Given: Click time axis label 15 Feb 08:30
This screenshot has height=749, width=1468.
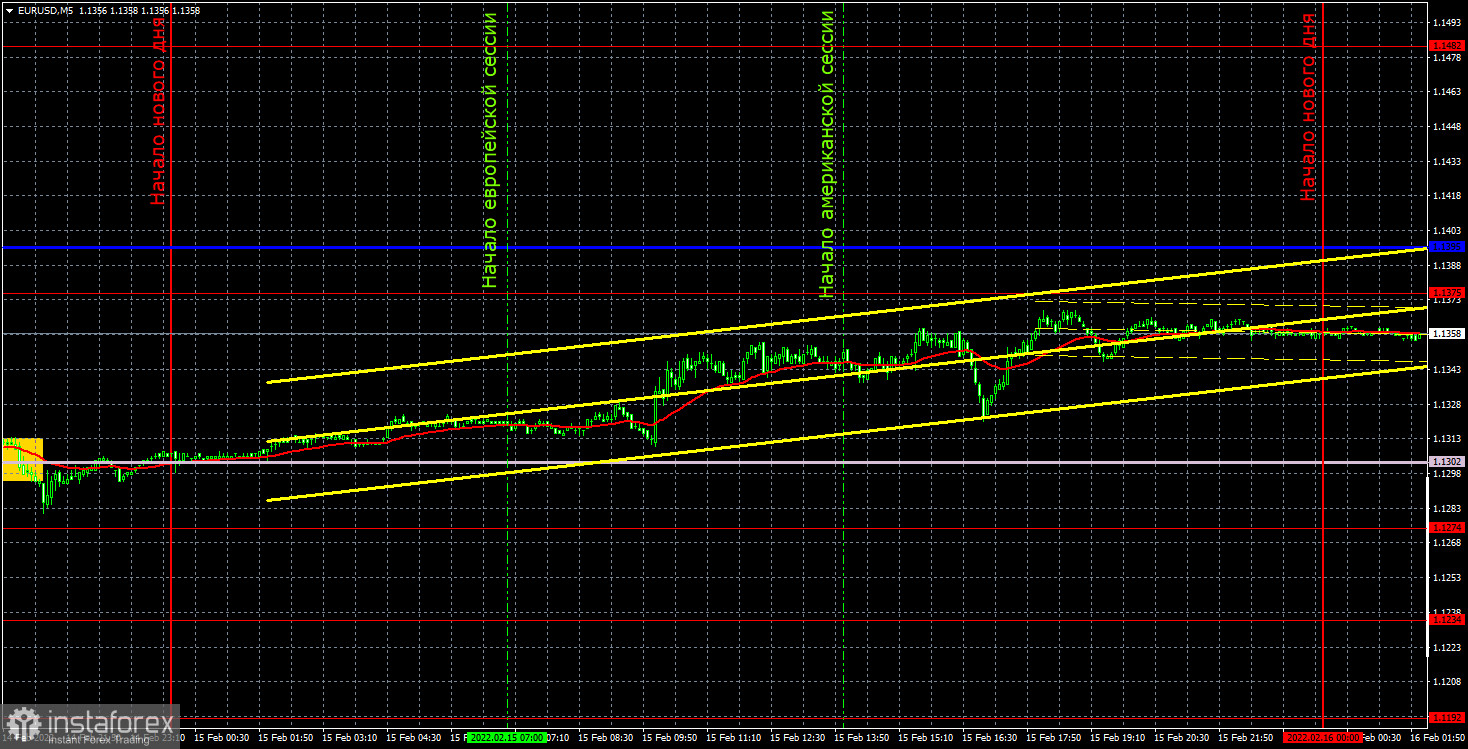Looking at the screenshot, I should point(606,737).
